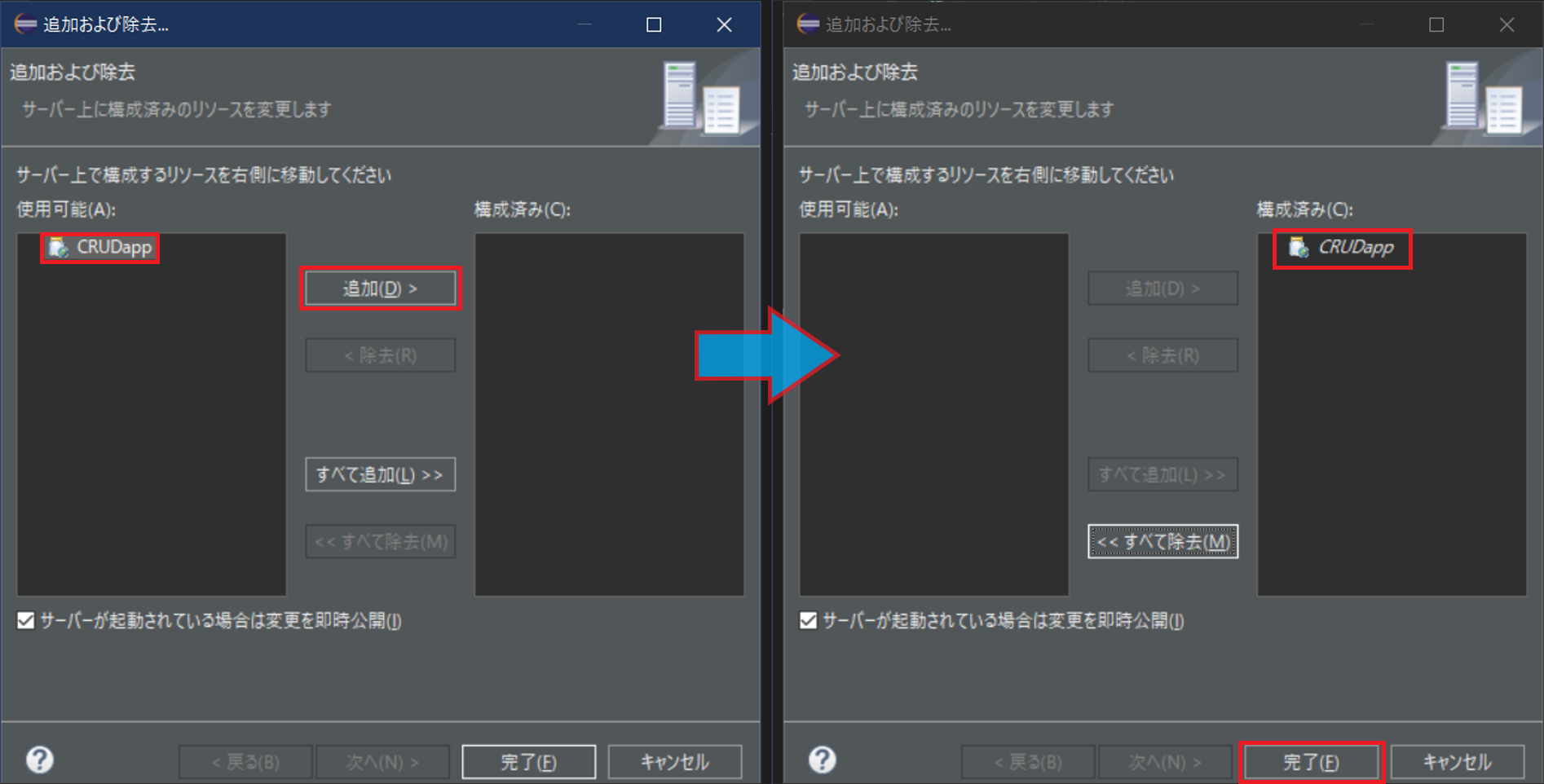
Task: Click Eclipse icon in left dialog title bar
Action: point(25,24)
